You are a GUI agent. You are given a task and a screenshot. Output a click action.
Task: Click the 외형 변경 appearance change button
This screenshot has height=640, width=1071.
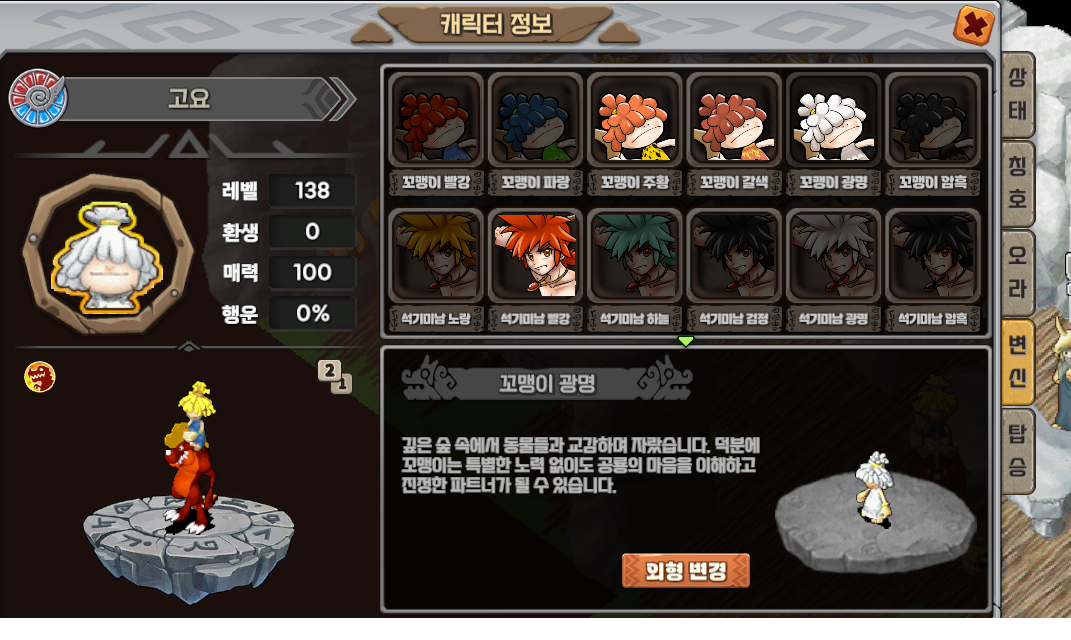(x=686, y=570)
